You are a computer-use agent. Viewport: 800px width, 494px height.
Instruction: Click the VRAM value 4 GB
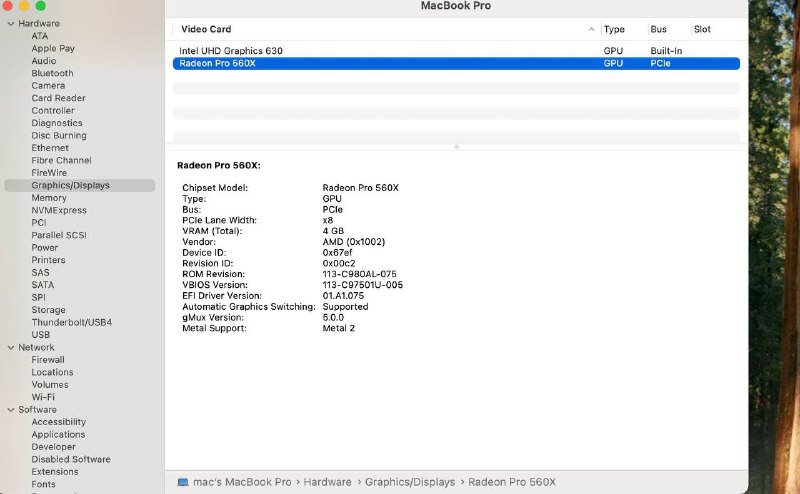click(x=333, y=231)
